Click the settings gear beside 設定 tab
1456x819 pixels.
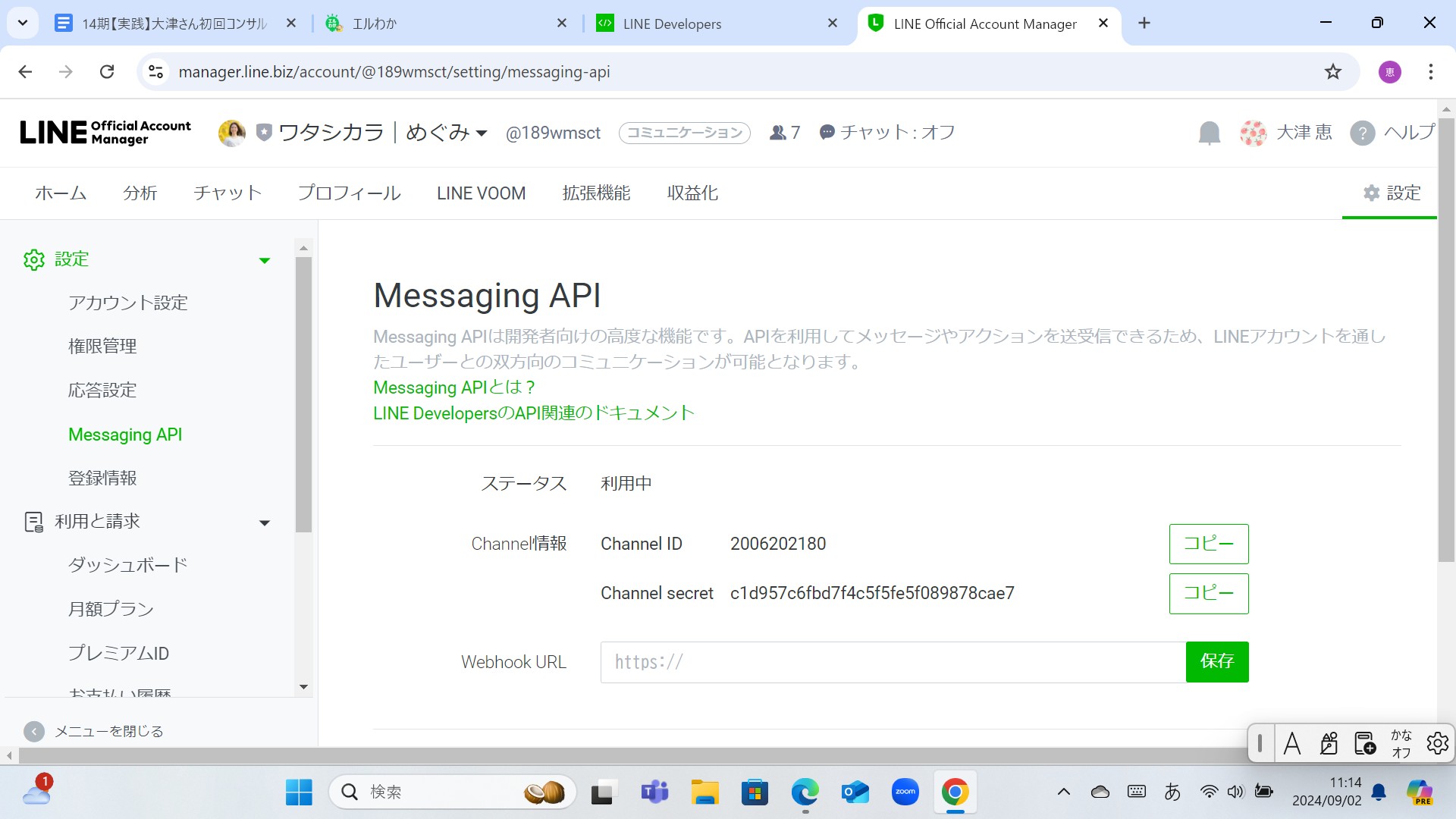pyautogui.click(x=1371, y=193)
